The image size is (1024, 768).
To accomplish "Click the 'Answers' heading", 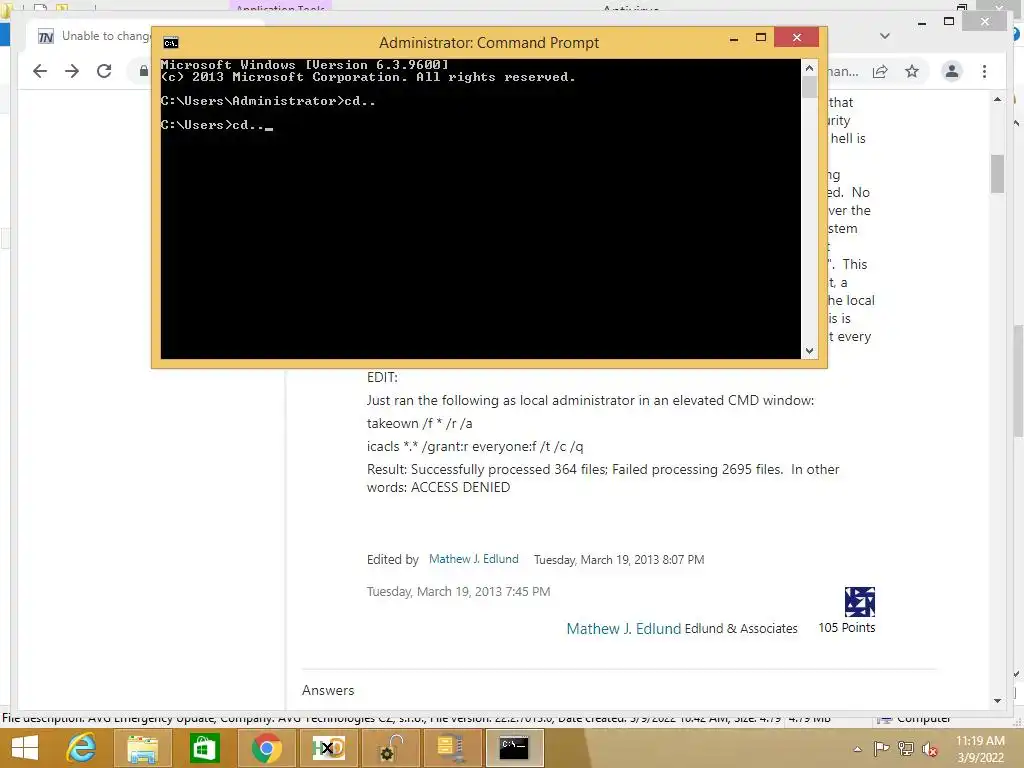I will [x=328, y=690].
